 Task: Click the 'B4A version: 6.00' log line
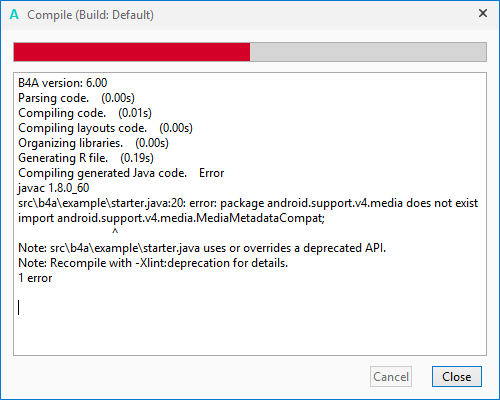pyautogui.click(x=63, y=83)
